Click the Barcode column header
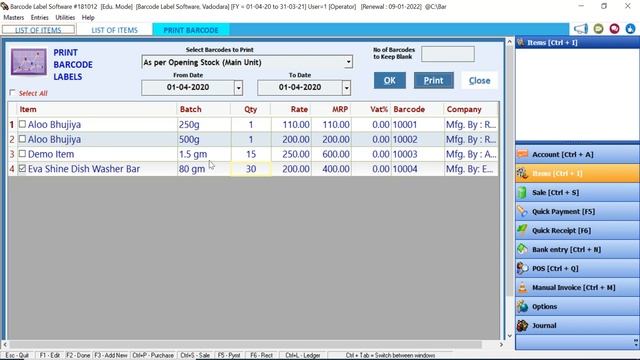The image size is (640, 360). pyautogui.click(x=417, y=109)
